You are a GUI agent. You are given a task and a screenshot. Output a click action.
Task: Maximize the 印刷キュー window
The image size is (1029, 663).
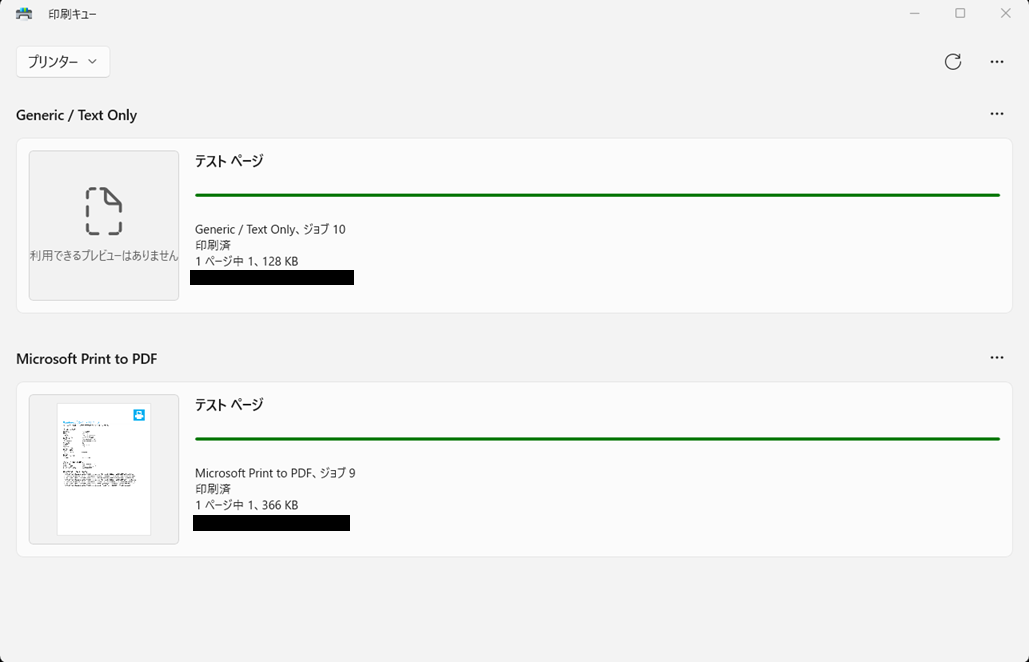click(x=960, y=14)
